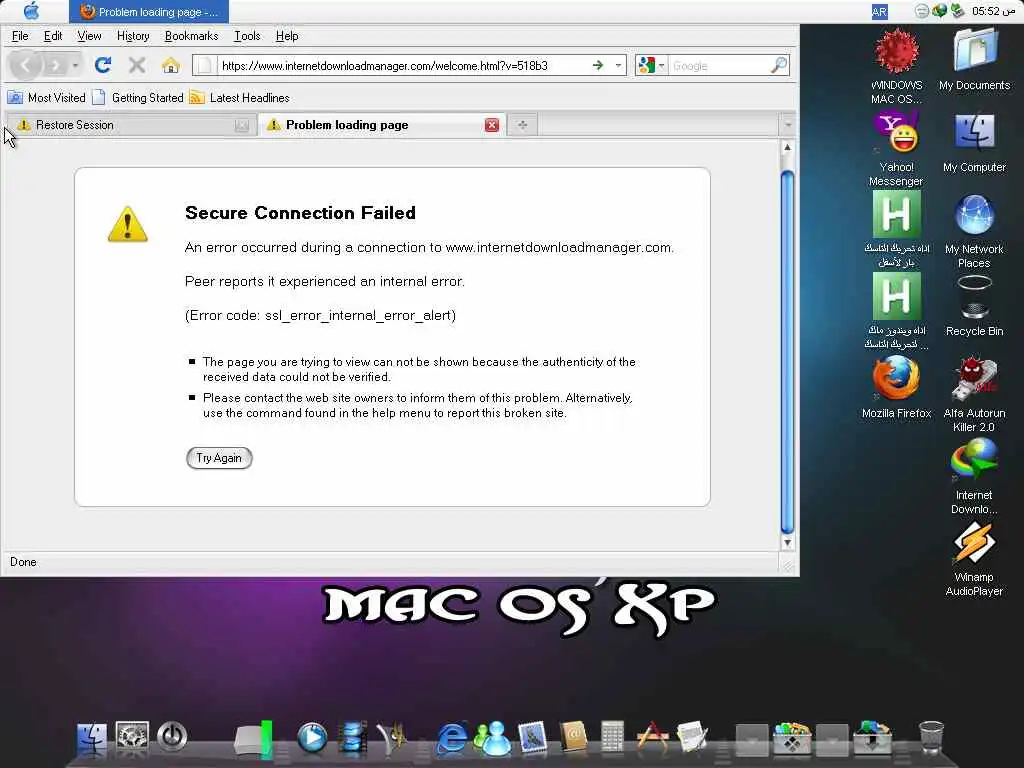Screen dimensions: 1024x768
Task: Select the My Network Places desktop icon
Action: tap(974, 231)
